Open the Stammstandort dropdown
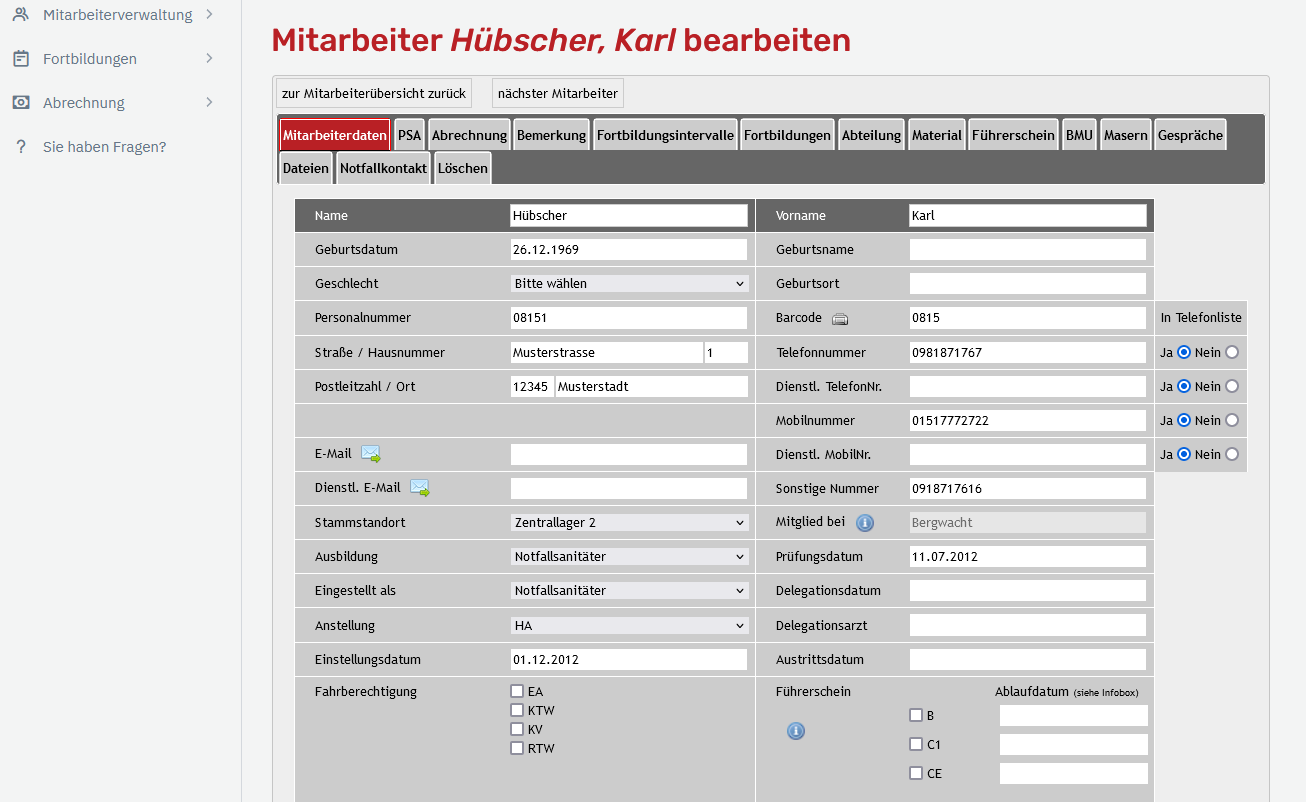The width and height of the screenshot is (1306, 802). click(629, 523)
